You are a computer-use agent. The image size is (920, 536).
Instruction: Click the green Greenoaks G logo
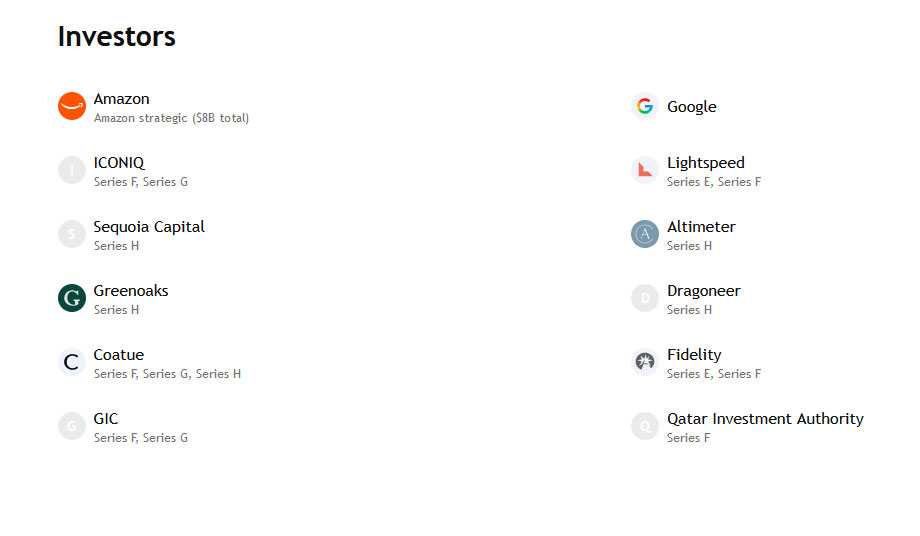coord(72,298)
